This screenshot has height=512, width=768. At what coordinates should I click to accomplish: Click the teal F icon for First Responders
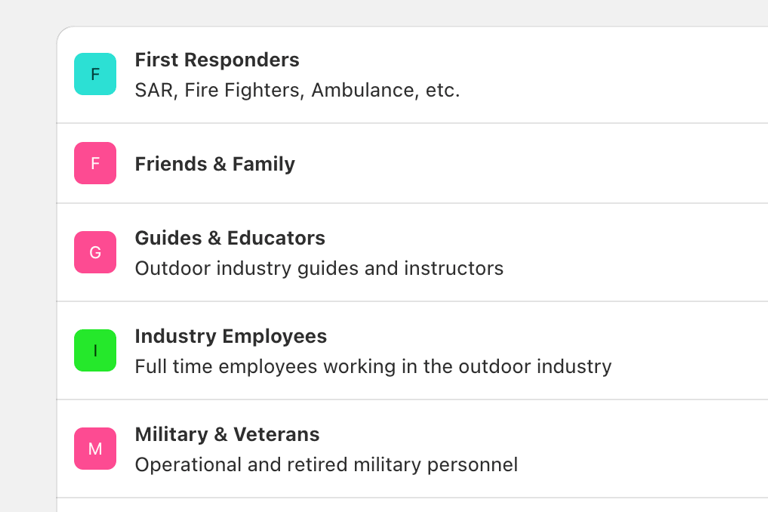[x=95, y=74]
